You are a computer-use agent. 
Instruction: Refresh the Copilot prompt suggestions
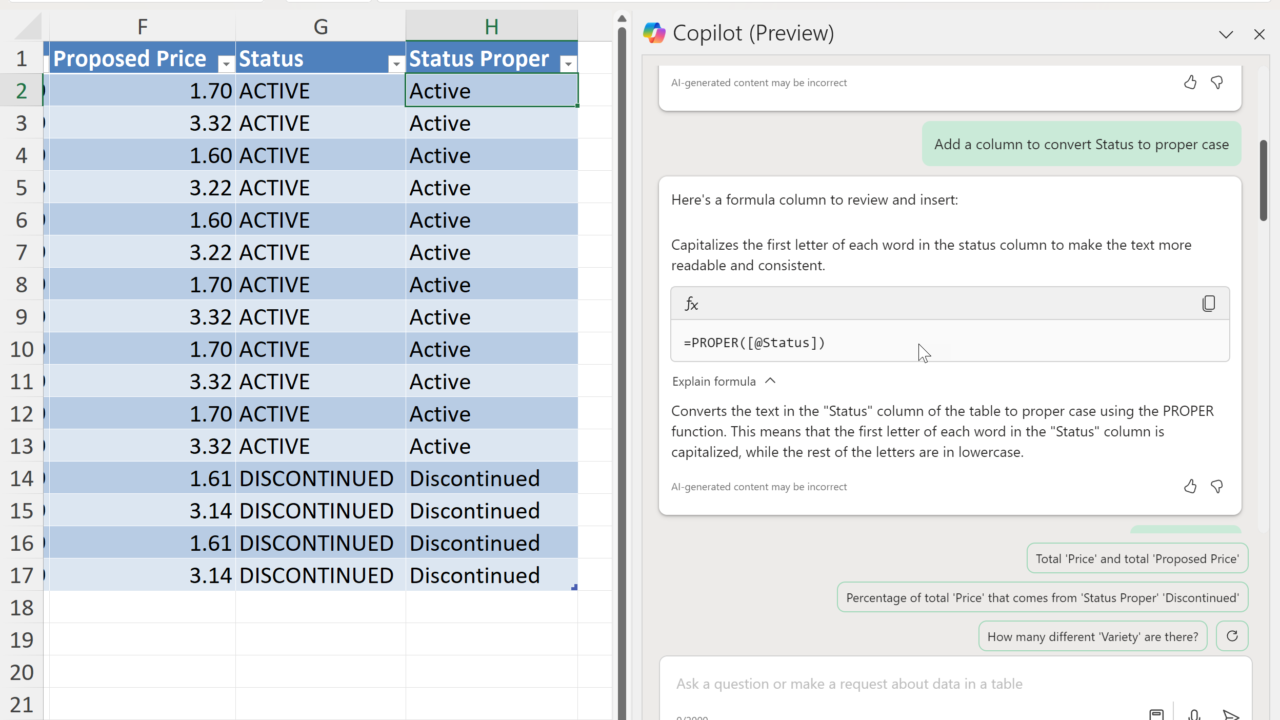point(1232,636)
